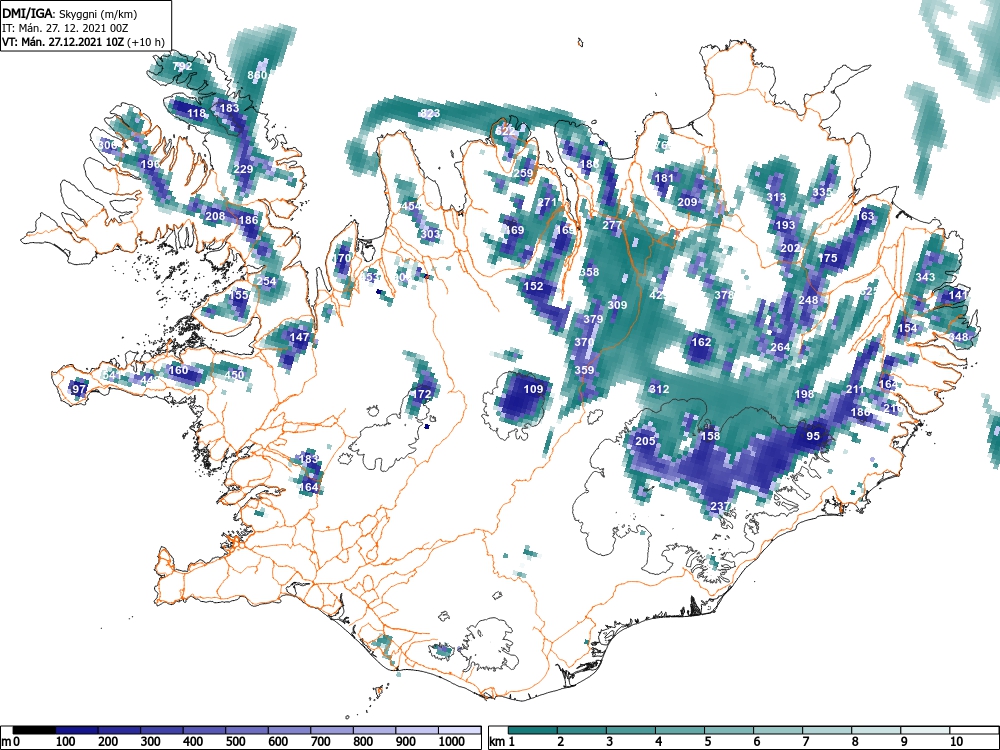Click the visibility value 313

pos(776,197)
